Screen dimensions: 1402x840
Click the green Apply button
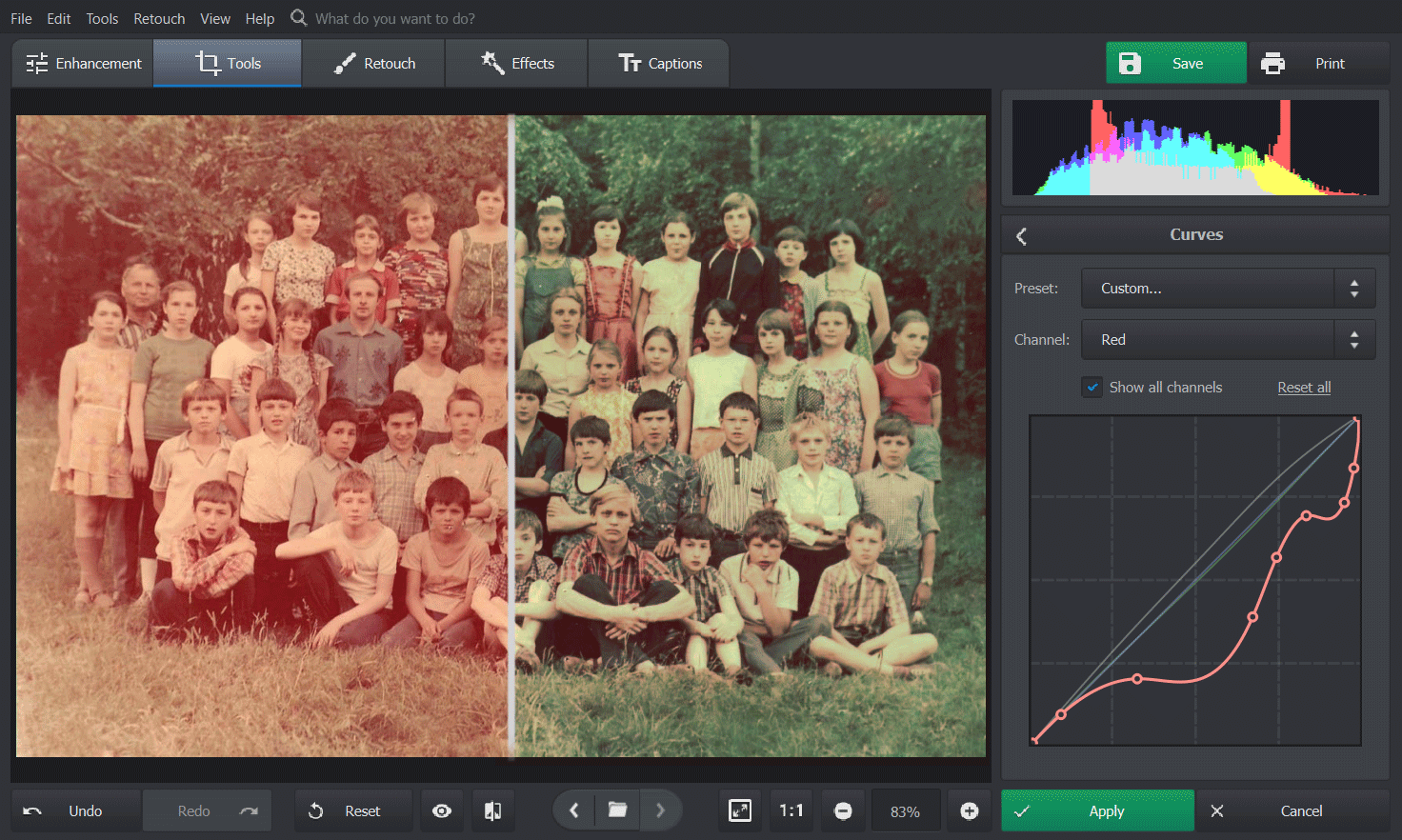coord(1097,810)
